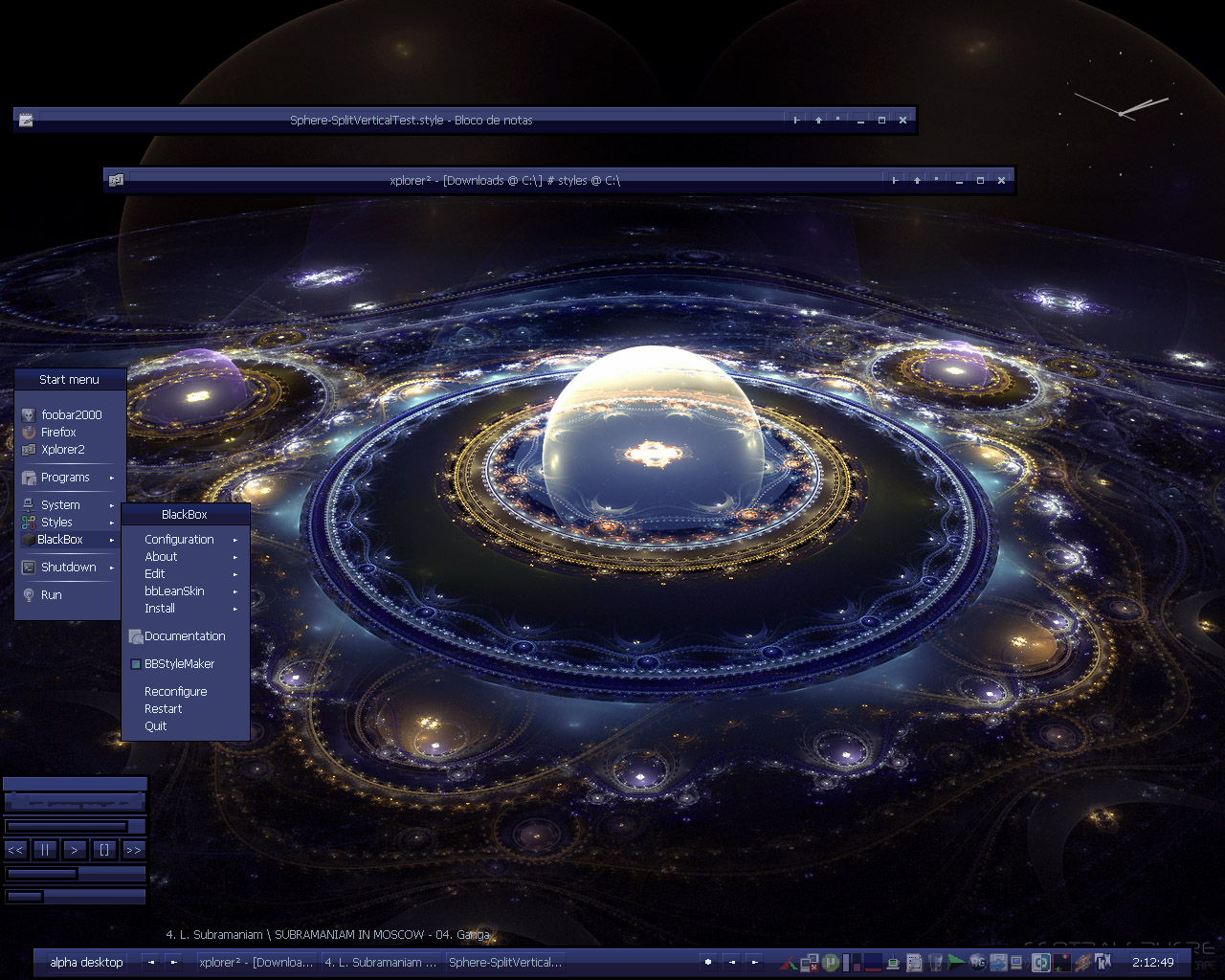Activate the Sphere-SplitVertical taskbar entry

coord(505,962)
